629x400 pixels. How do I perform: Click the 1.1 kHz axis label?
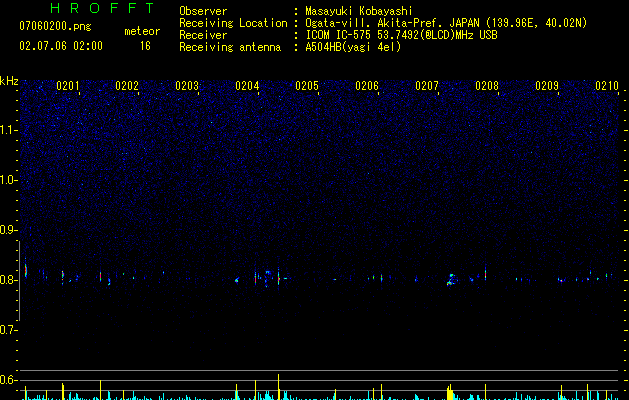pyautogui.click(x=8, y=130)
